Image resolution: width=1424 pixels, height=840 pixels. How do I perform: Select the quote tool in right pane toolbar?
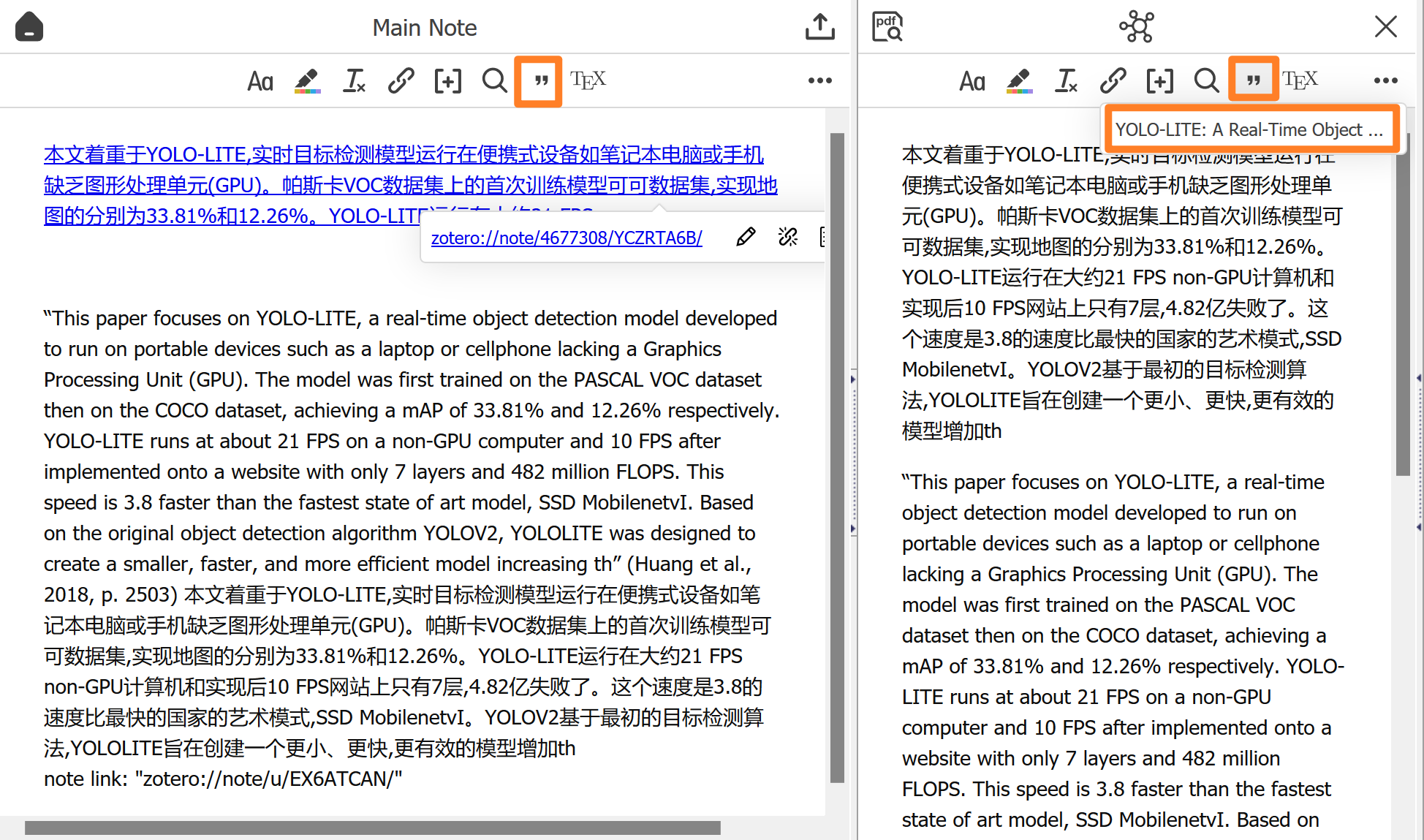(x=1253, y=79)
